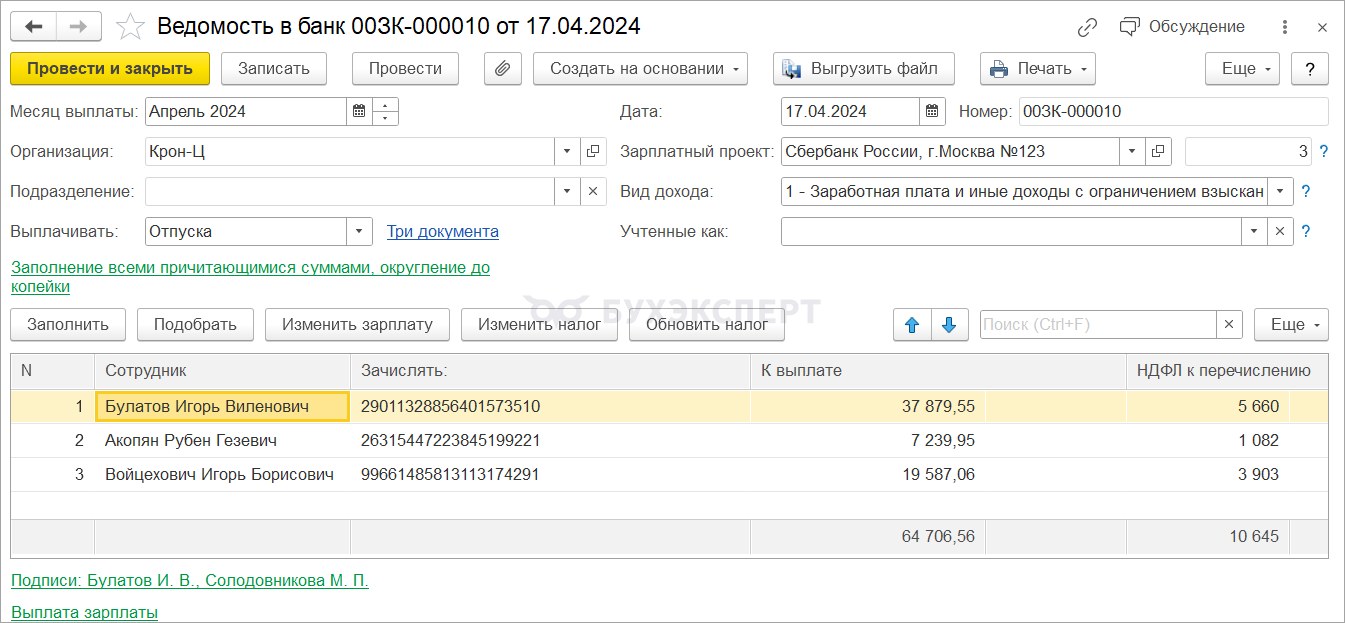Expand the Выплачивать dropdown list
Viewport: 1345px width, 623px height.
(x=359, y=232)
